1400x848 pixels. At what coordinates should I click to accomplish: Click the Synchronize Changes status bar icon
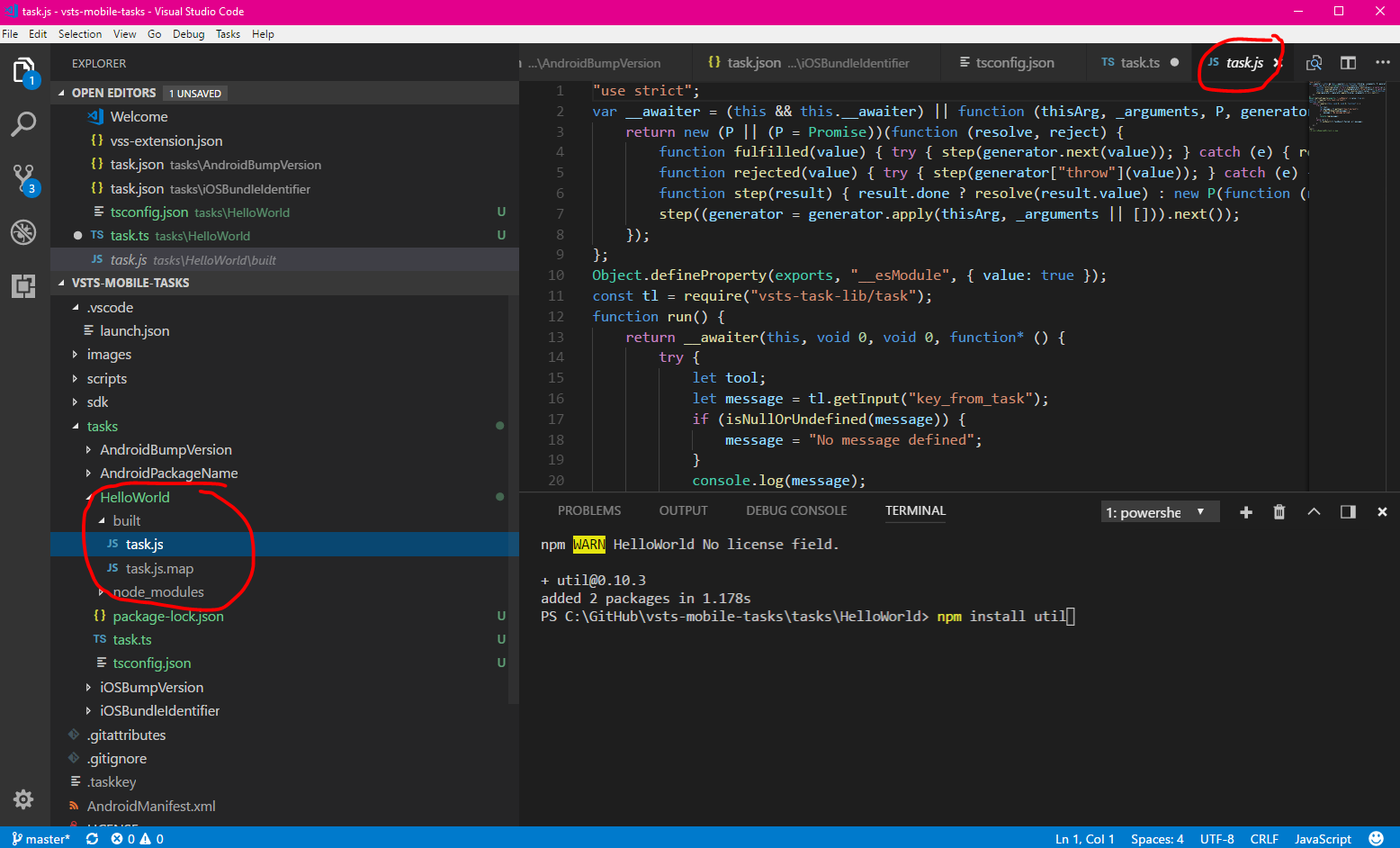tap(92, 839)
